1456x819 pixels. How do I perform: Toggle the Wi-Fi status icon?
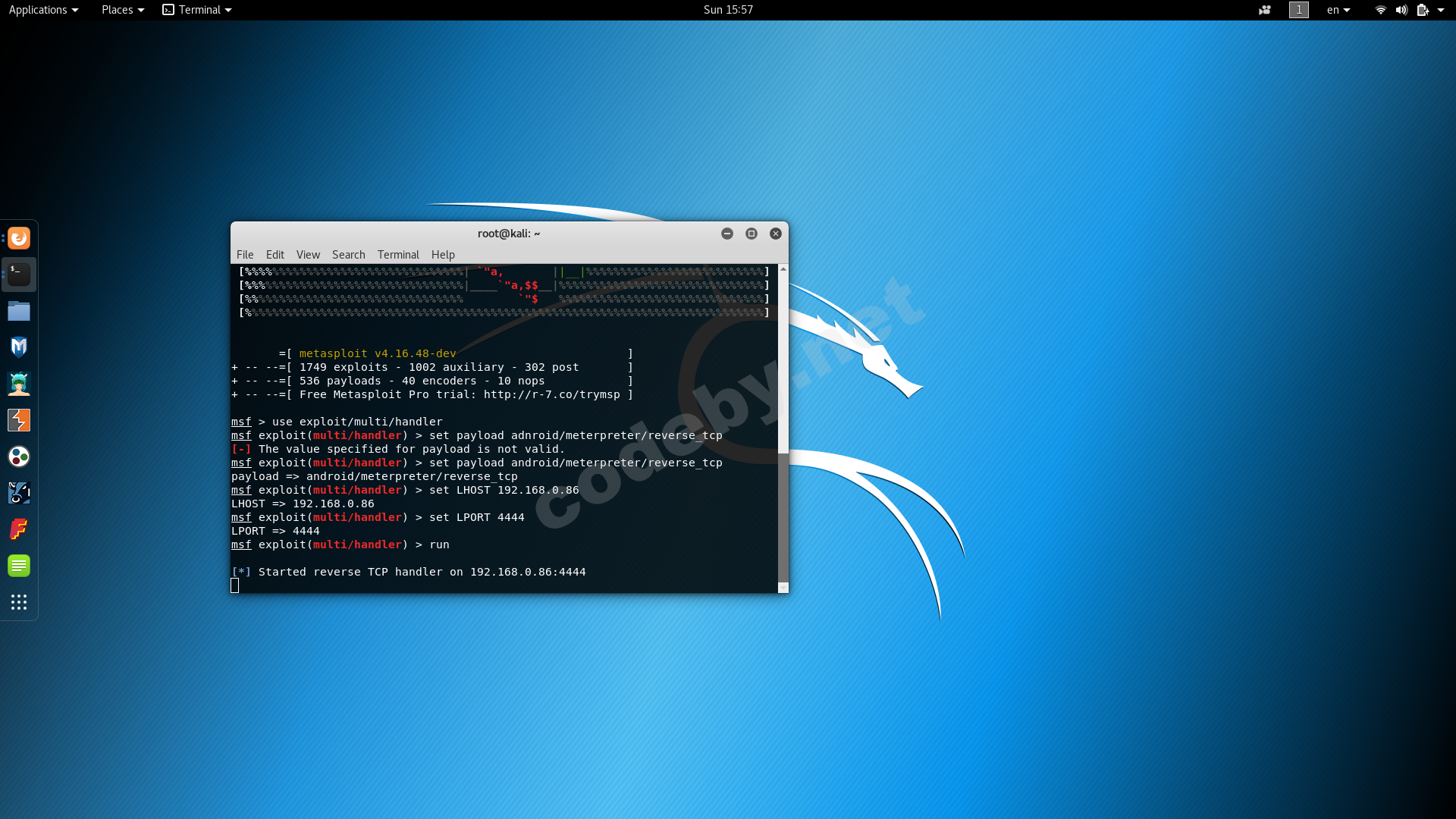[1379, 10]
